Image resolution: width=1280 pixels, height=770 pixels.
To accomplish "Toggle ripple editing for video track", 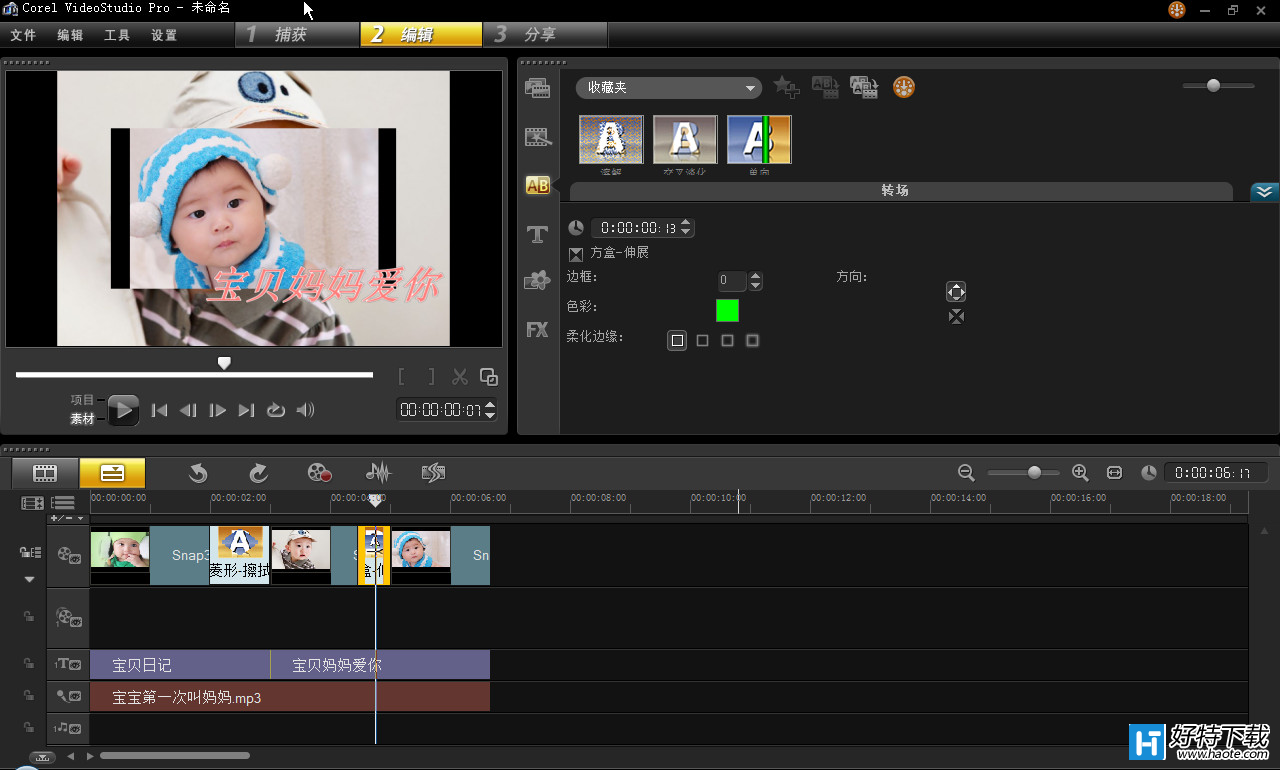I will pos(30,553).
